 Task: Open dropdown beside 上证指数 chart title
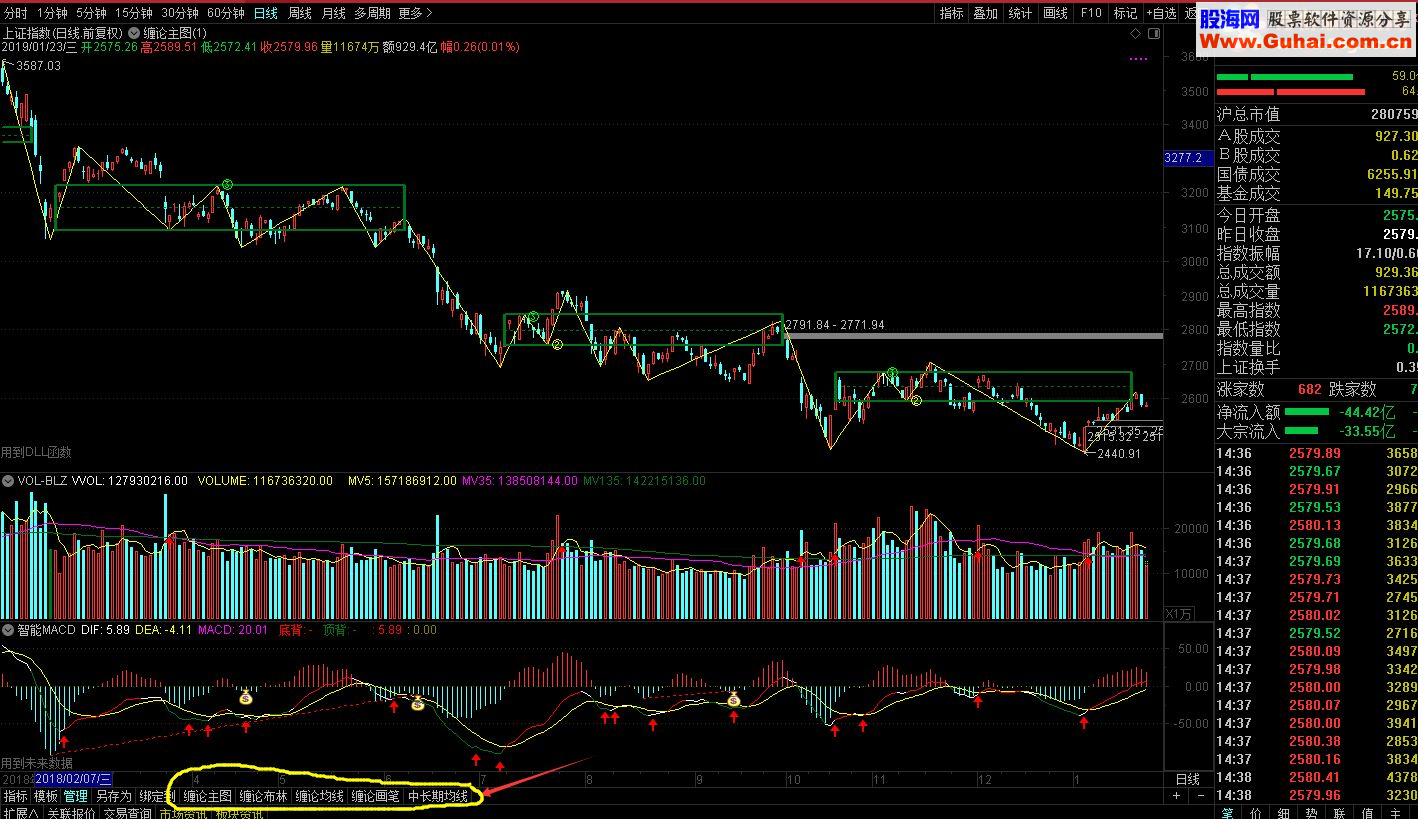(134, 33)
